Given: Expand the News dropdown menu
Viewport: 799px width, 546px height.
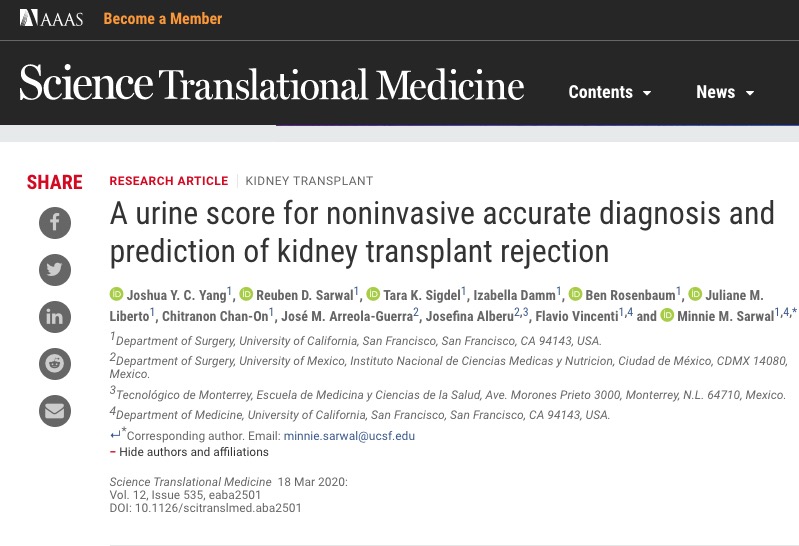Looking at the screenshot, I should [725, 93].
